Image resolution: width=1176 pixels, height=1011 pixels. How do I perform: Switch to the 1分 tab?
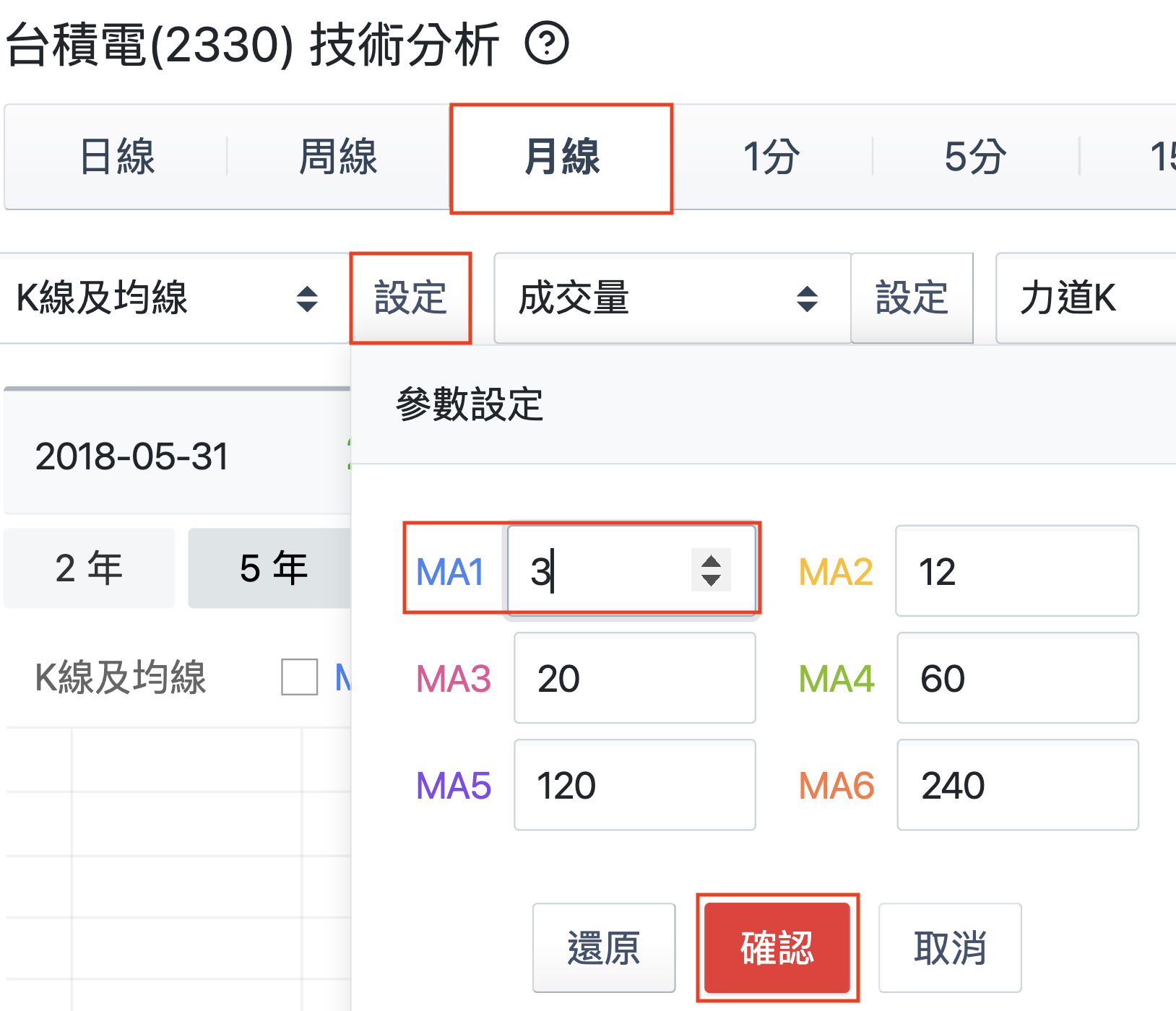tap(771, 157)
